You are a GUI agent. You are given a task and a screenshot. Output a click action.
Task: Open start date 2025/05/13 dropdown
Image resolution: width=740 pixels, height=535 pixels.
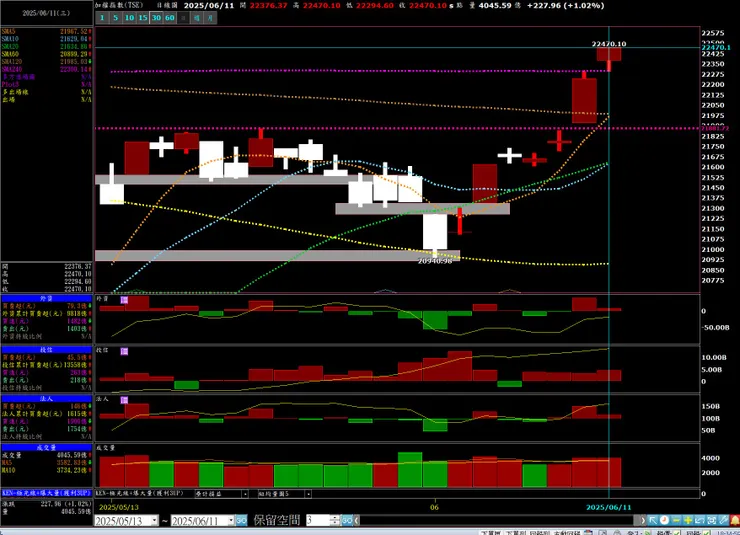click(154, 521)
